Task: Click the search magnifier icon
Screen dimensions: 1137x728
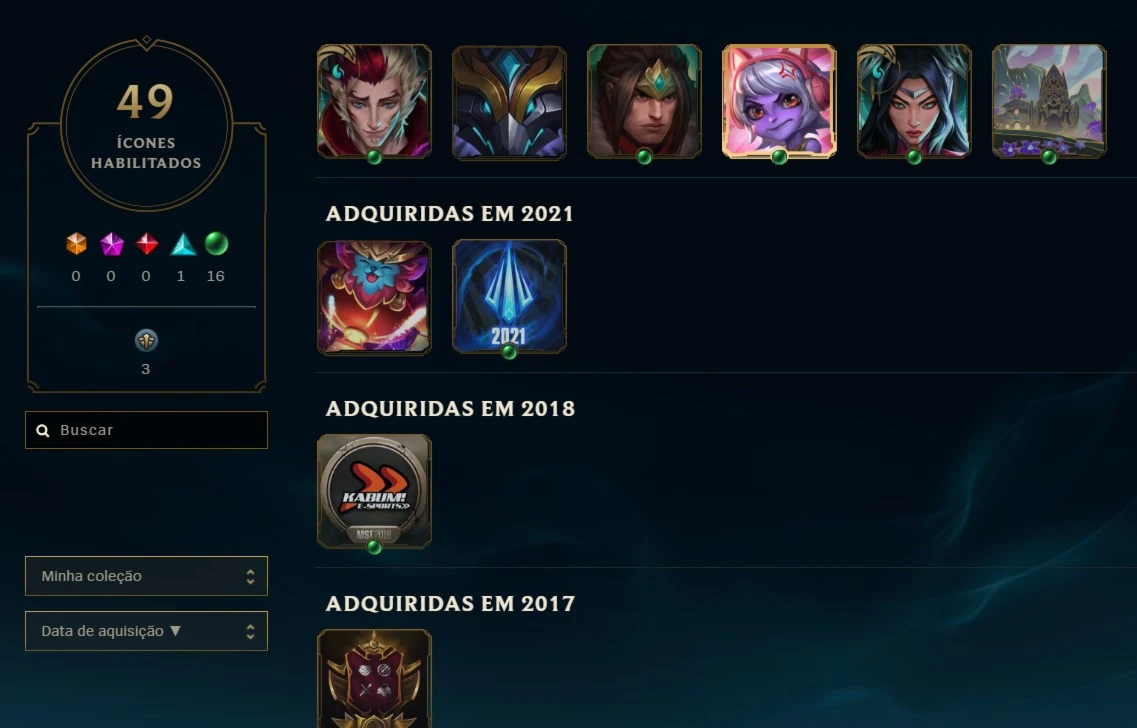Action: (x=43, y=431)
